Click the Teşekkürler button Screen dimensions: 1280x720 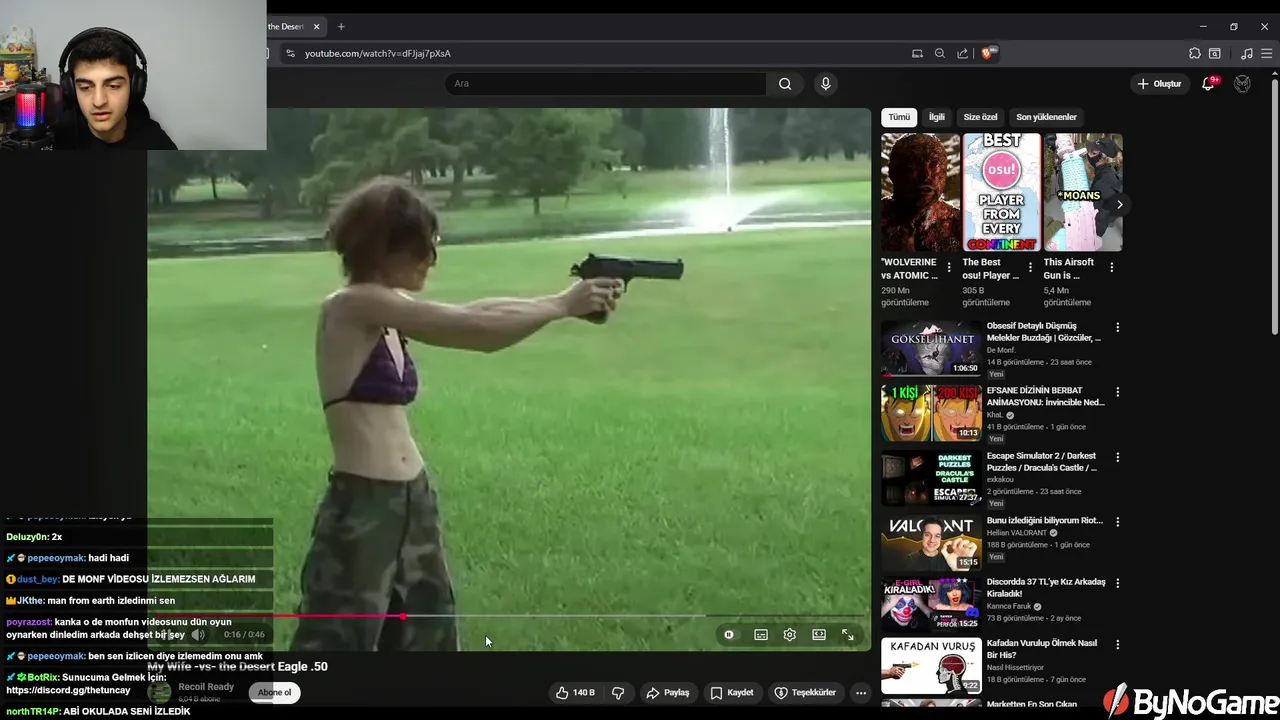click(805, 692)
